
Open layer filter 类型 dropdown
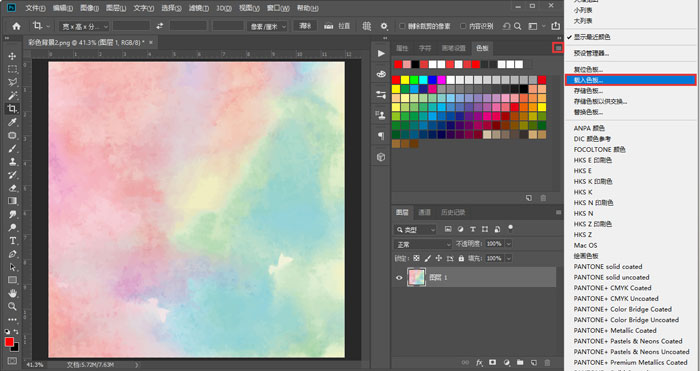[415, 230]
